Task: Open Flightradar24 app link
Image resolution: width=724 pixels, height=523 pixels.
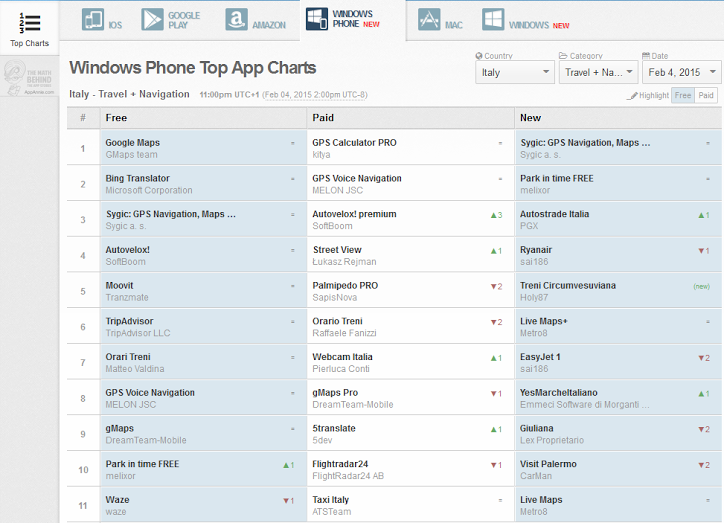Action: (340, 464)
